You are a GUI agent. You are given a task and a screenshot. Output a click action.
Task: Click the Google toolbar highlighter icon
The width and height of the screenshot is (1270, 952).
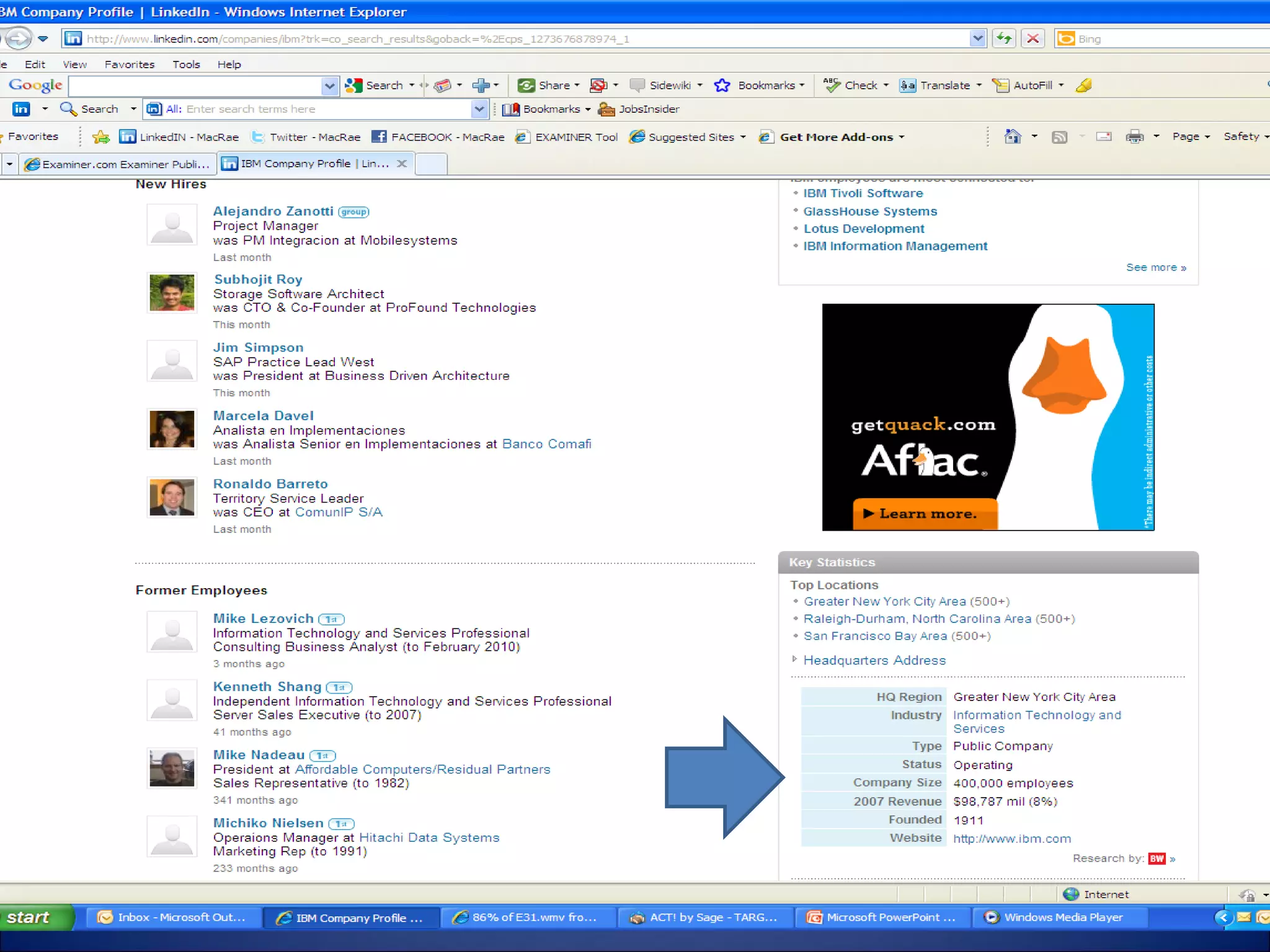(1084, 86)
